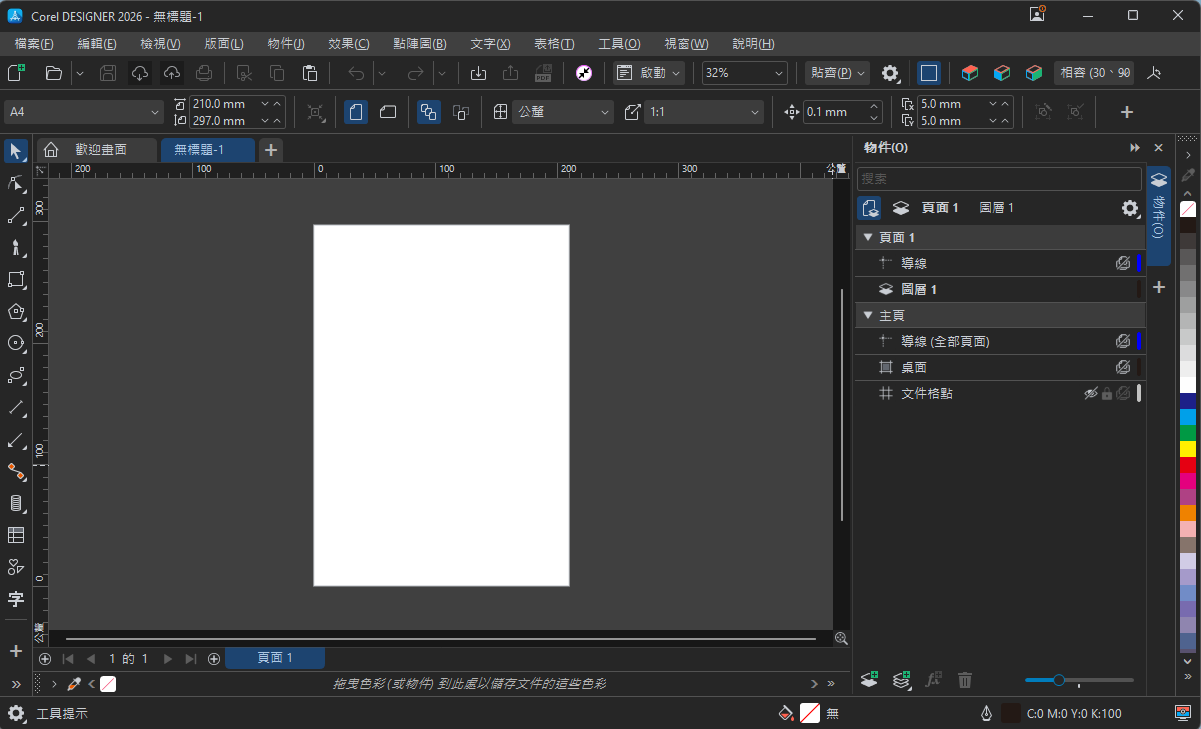Click the Publish to PDF icon
Image resolution: width=1201 pixels, height=729 pixels.
543,73
